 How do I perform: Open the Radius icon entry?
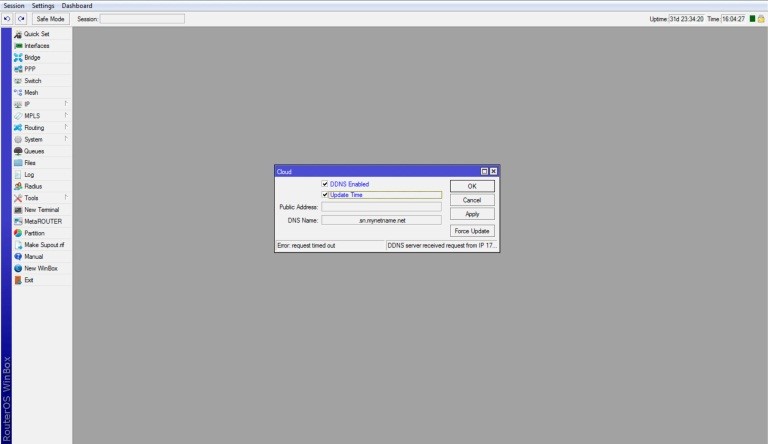coord(18,186)
